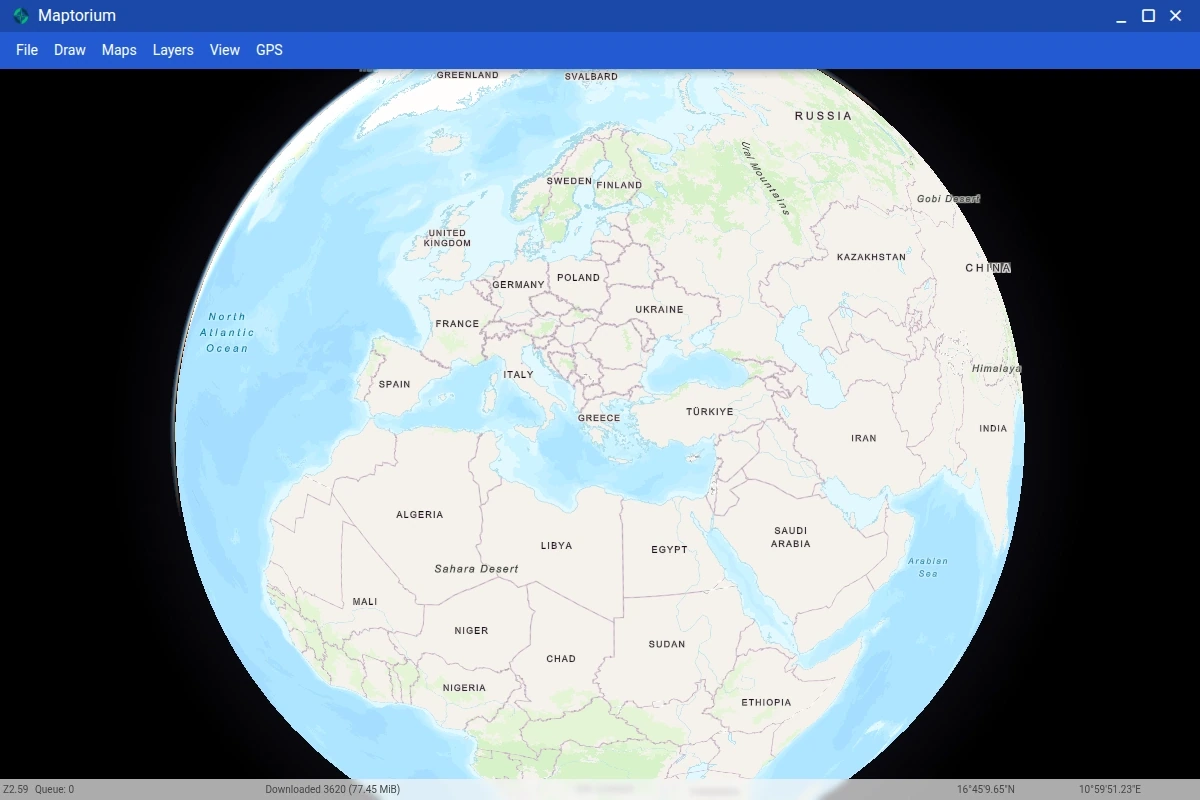This screenshot has width=1200, height=800.
Task: Click the MALI label
Action: click(365, 602)
